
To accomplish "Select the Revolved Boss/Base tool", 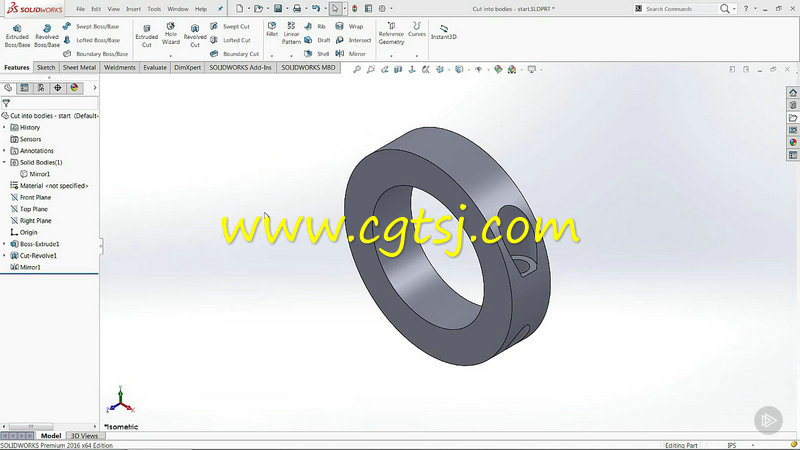I will 46,36.
